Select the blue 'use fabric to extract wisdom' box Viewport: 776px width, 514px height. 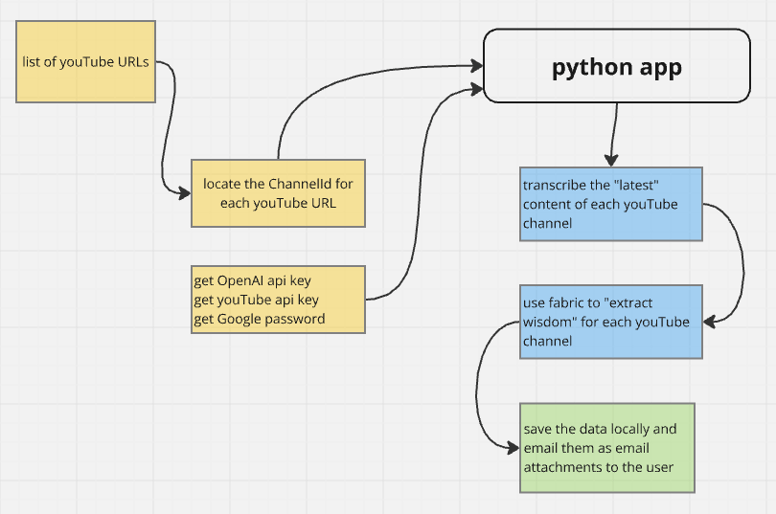click(611, 322)
